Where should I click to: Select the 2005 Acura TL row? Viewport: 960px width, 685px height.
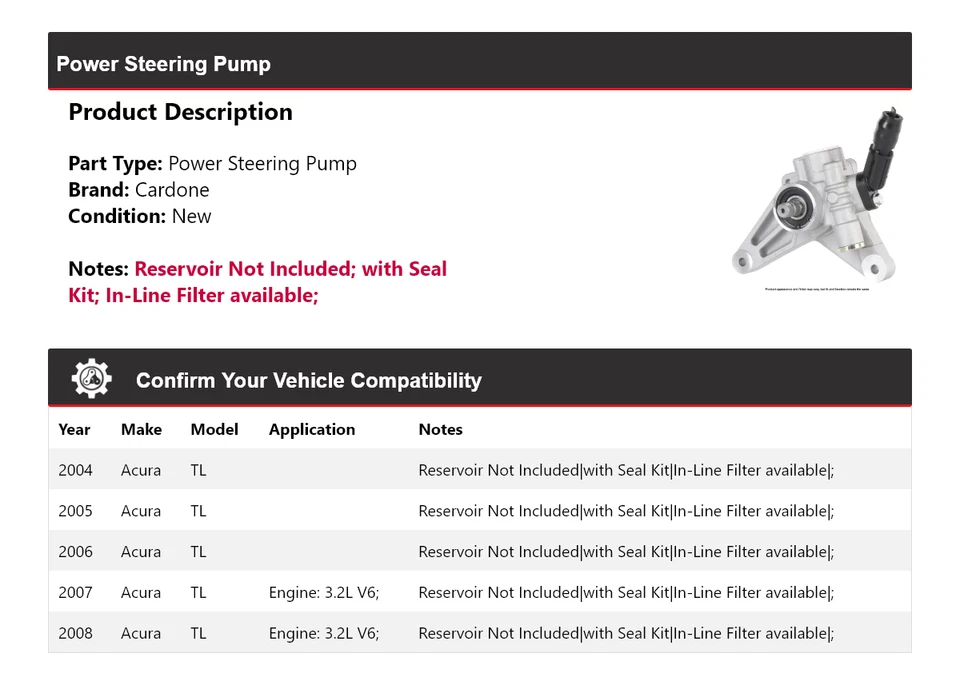(x=480, y=511)
